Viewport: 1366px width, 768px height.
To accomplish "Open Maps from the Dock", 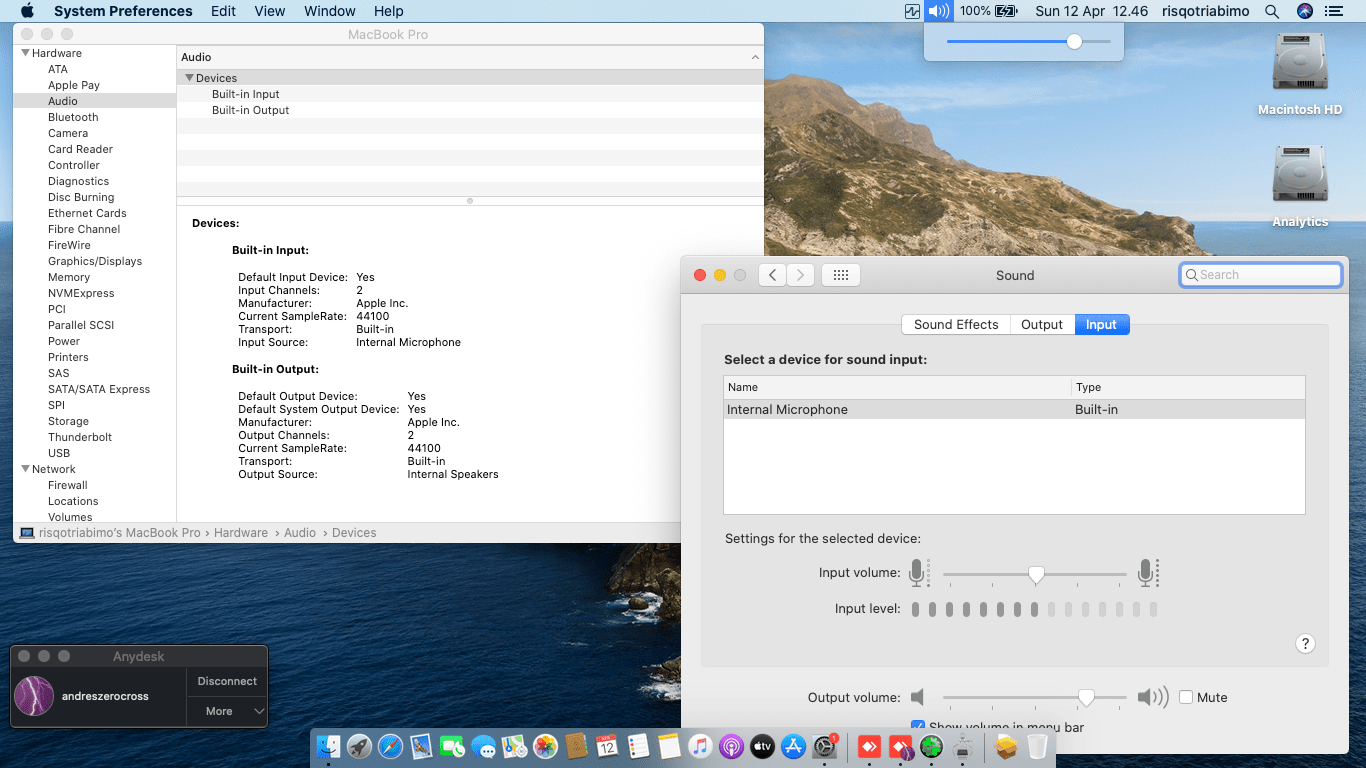I will tap(514, 746).
